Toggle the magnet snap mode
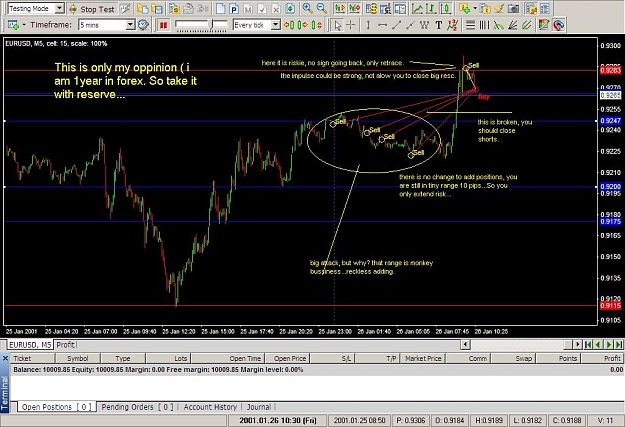This screenshot has height=428, width=625. click(x=559, y=25)
